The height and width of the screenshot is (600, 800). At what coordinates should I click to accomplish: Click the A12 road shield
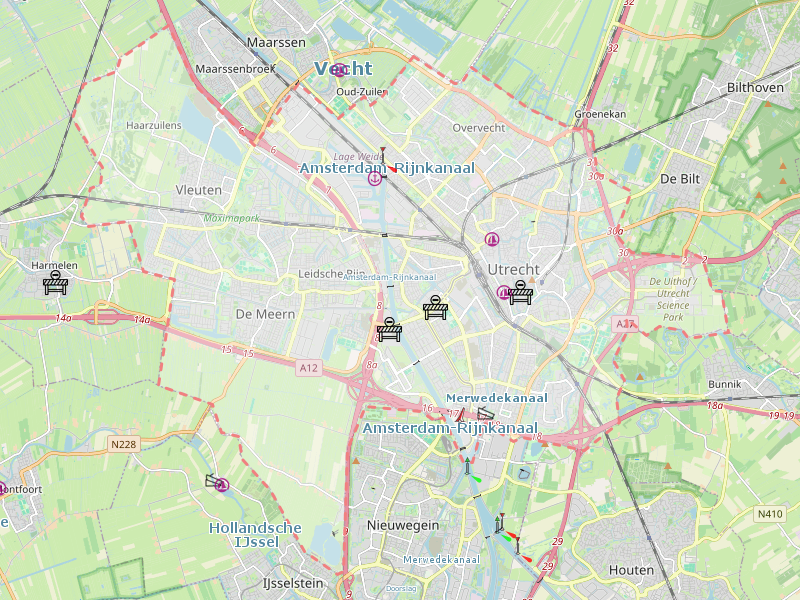pyautogui.click(x=309, y=368)
